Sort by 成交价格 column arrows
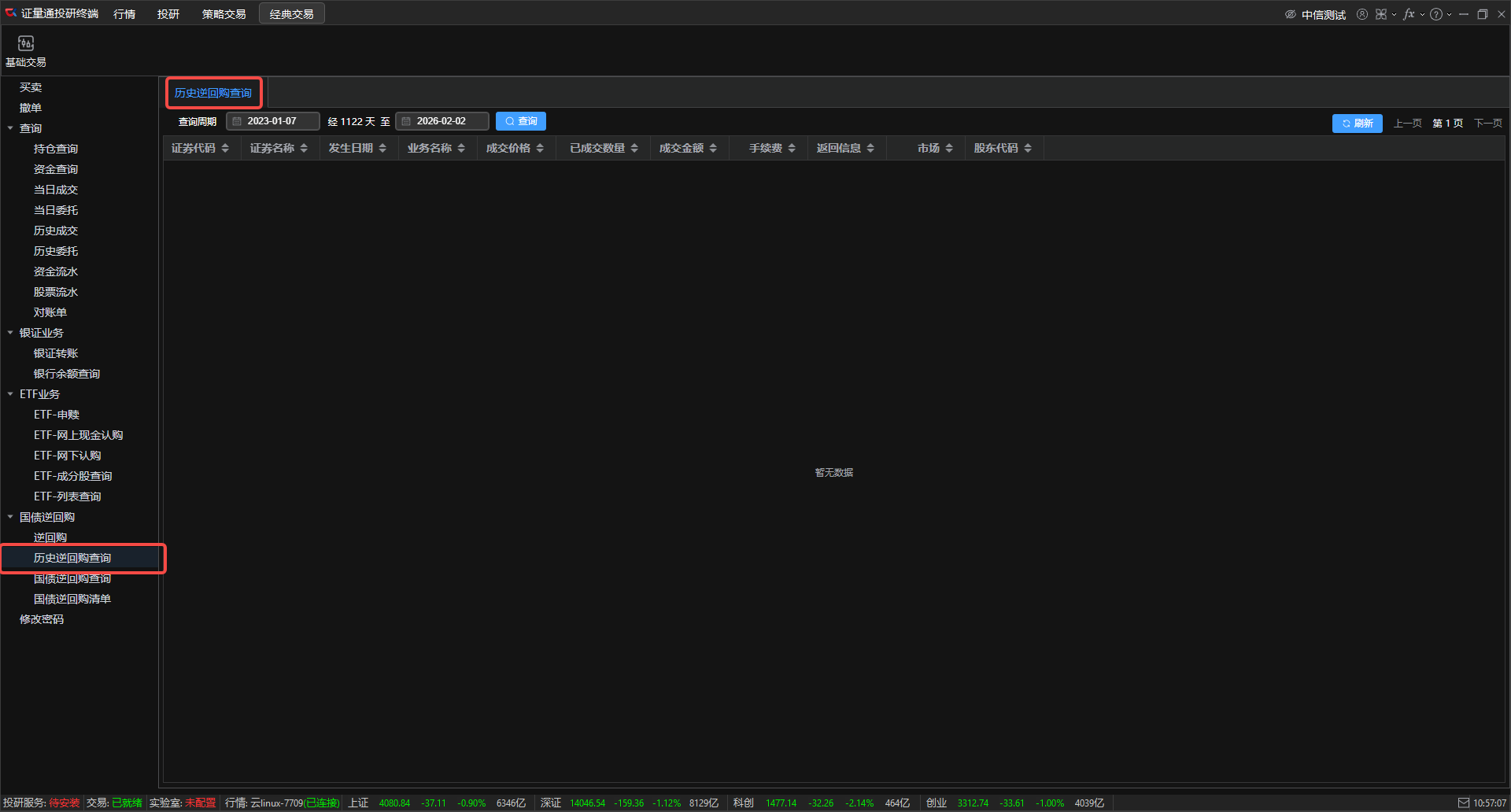The height and width of the screenshot is (812, 1511). pyautogui.click(x=540, y=148)
